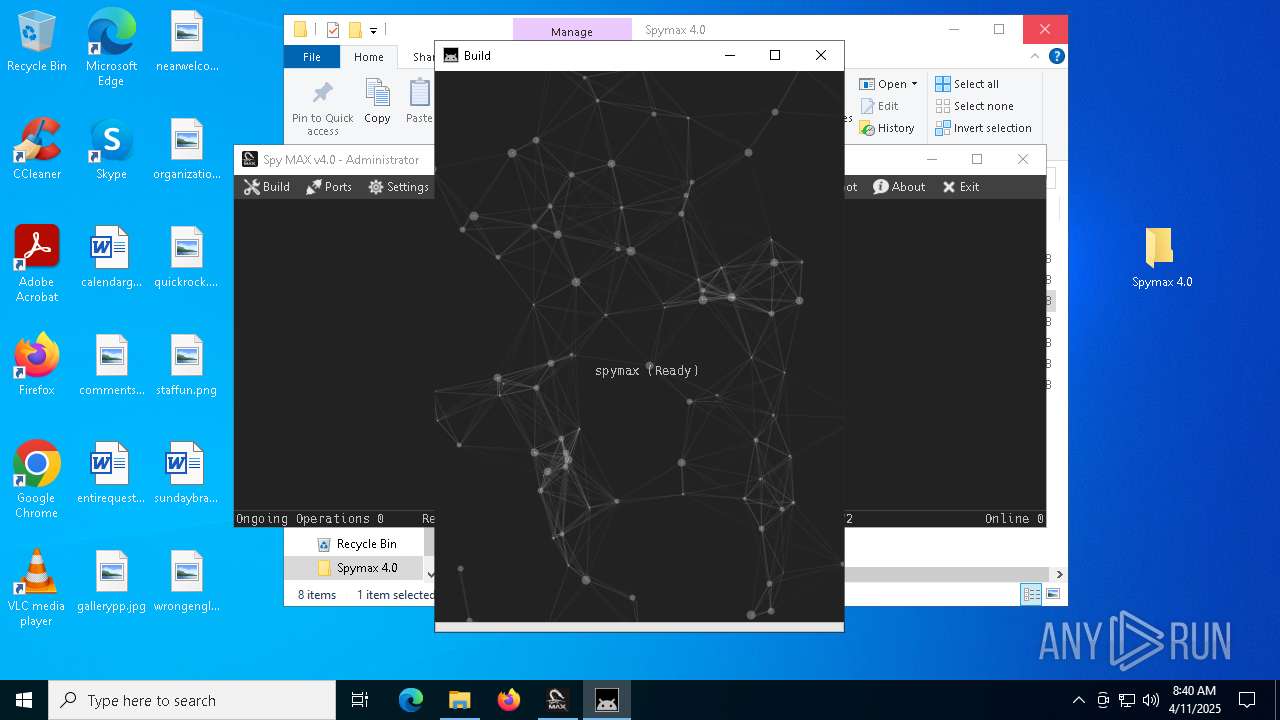The height and width of the screenshot is (720, 1280).
Task: Show hidden system tray icons
Action: point(1078,700)
